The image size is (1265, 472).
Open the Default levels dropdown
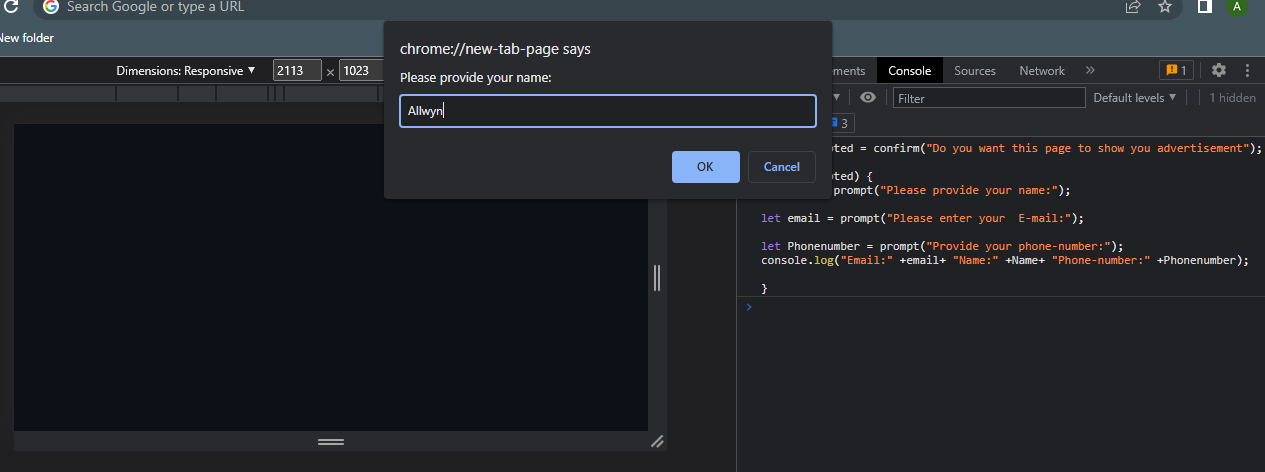1135,98
